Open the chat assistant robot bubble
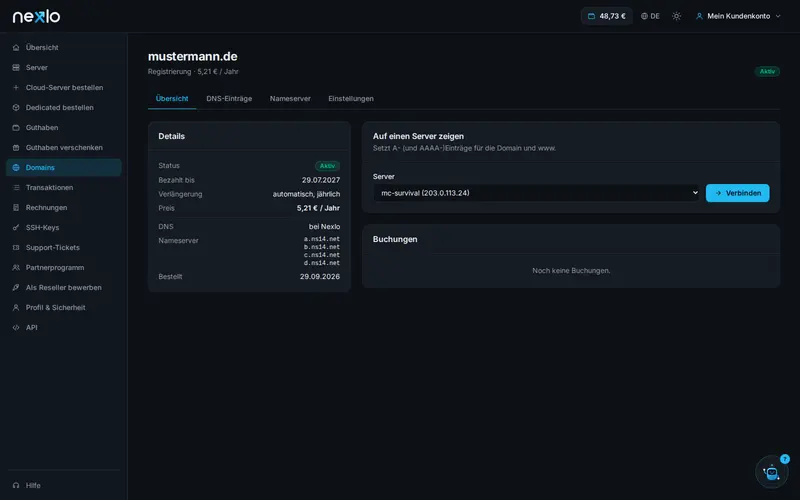This screenshot has width=800, height=500. click(771, 472)
